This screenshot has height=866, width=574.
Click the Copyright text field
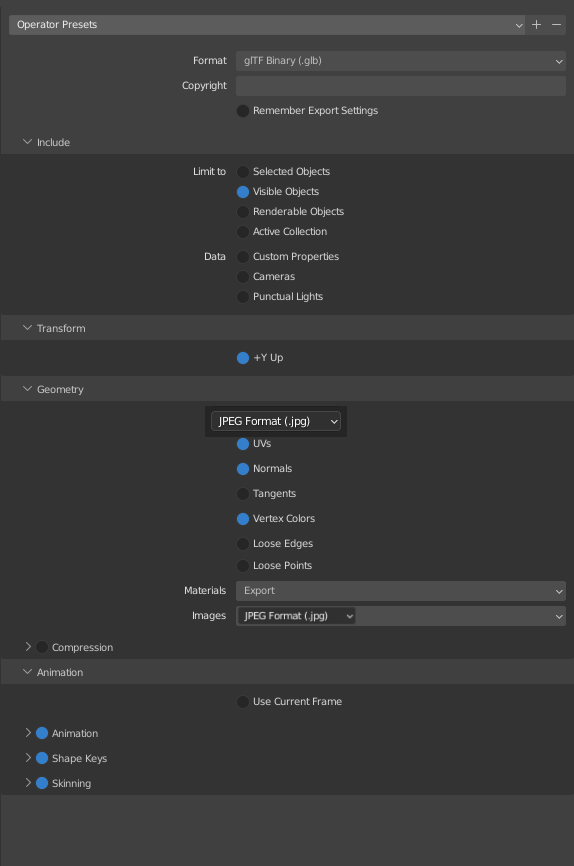coord(401,86)
